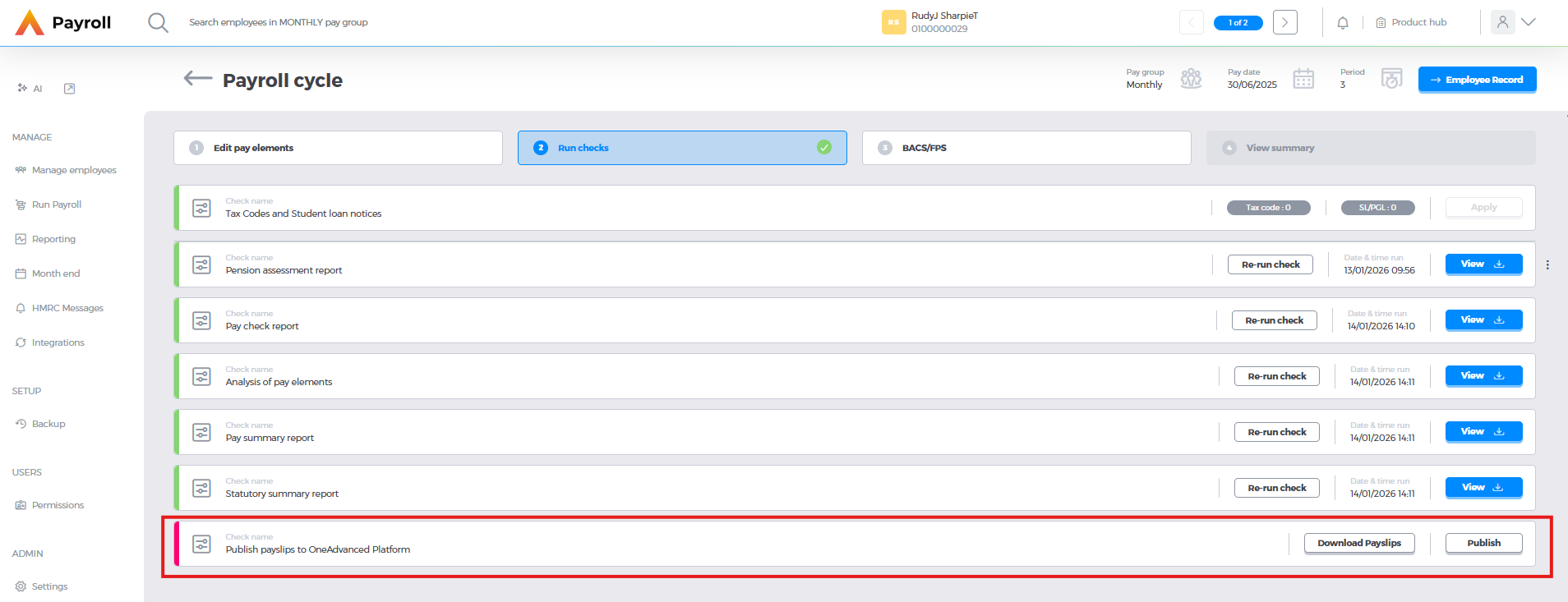Go back using the Payroll cycle arrow
Screen dimensions: 1568x602
pyautogui.click(x=198, y=78)
